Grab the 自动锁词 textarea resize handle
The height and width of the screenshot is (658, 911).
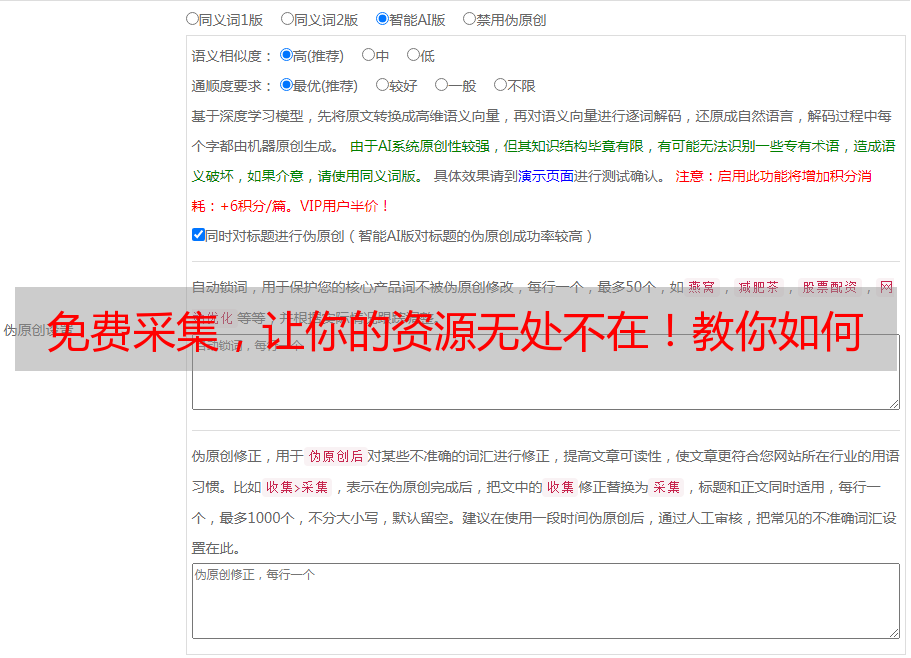pyautogui.click(x=894, y=404)
